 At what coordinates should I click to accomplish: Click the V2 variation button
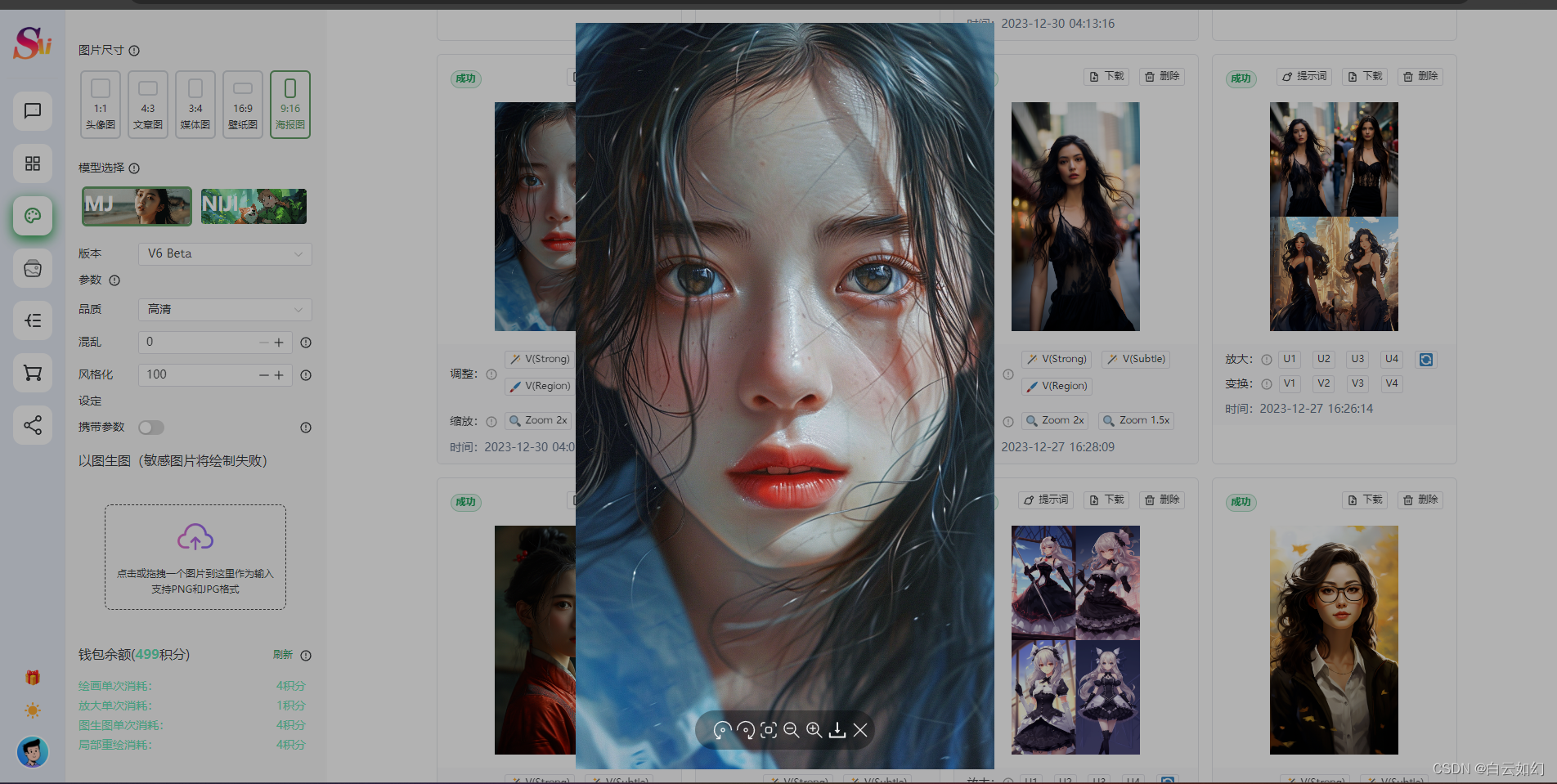1324,383
